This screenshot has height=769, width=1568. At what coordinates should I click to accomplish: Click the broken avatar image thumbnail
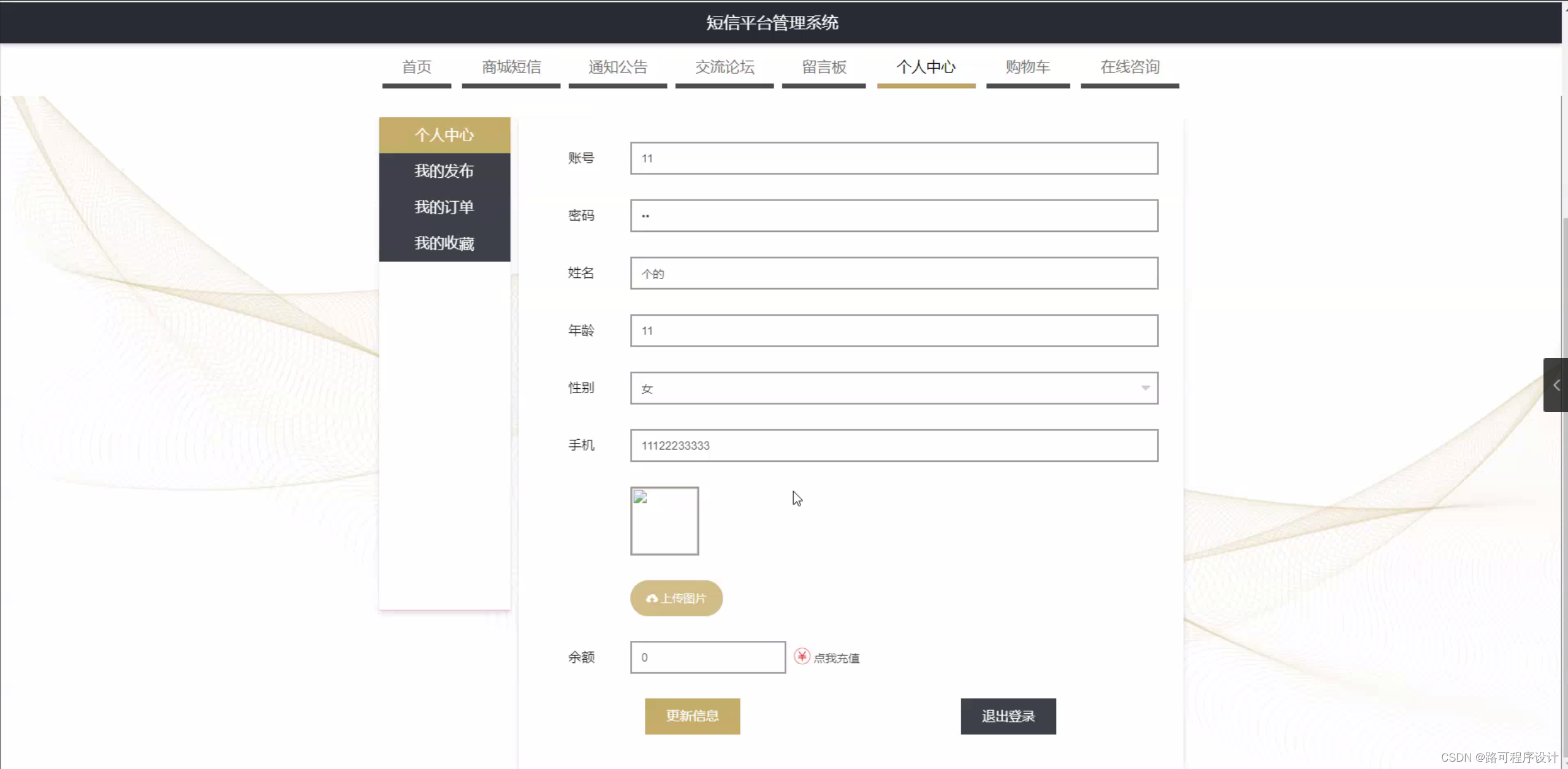coord(664,521)
